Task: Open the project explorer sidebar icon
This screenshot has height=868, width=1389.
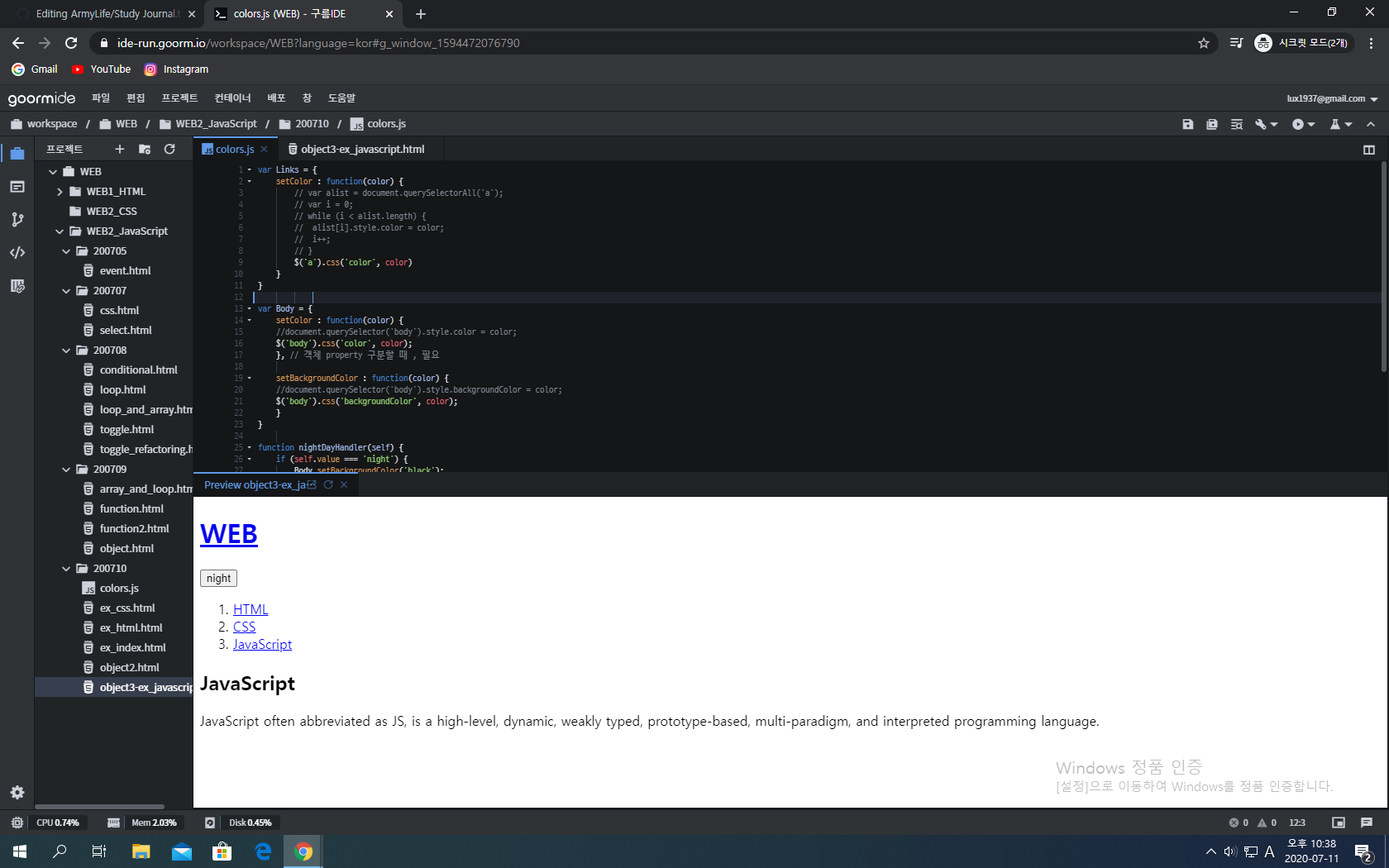Action: 17,154
